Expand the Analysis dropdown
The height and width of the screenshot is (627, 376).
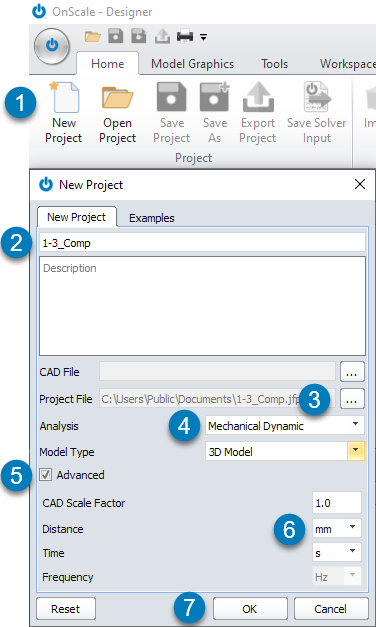[284, 426]
